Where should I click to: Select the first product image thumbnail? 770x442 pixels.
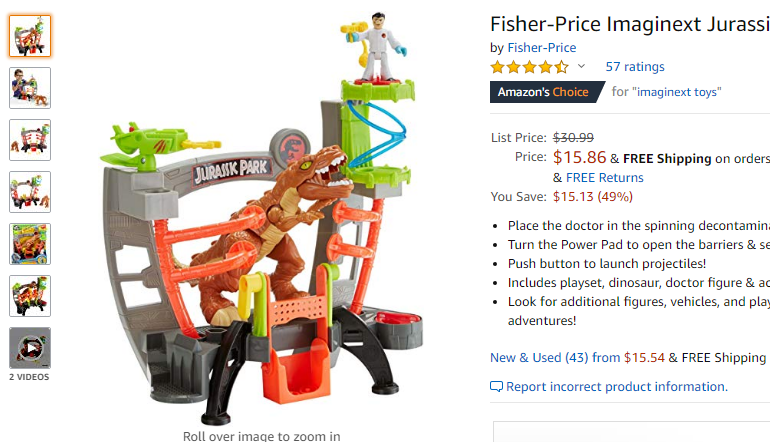point(30,36)
